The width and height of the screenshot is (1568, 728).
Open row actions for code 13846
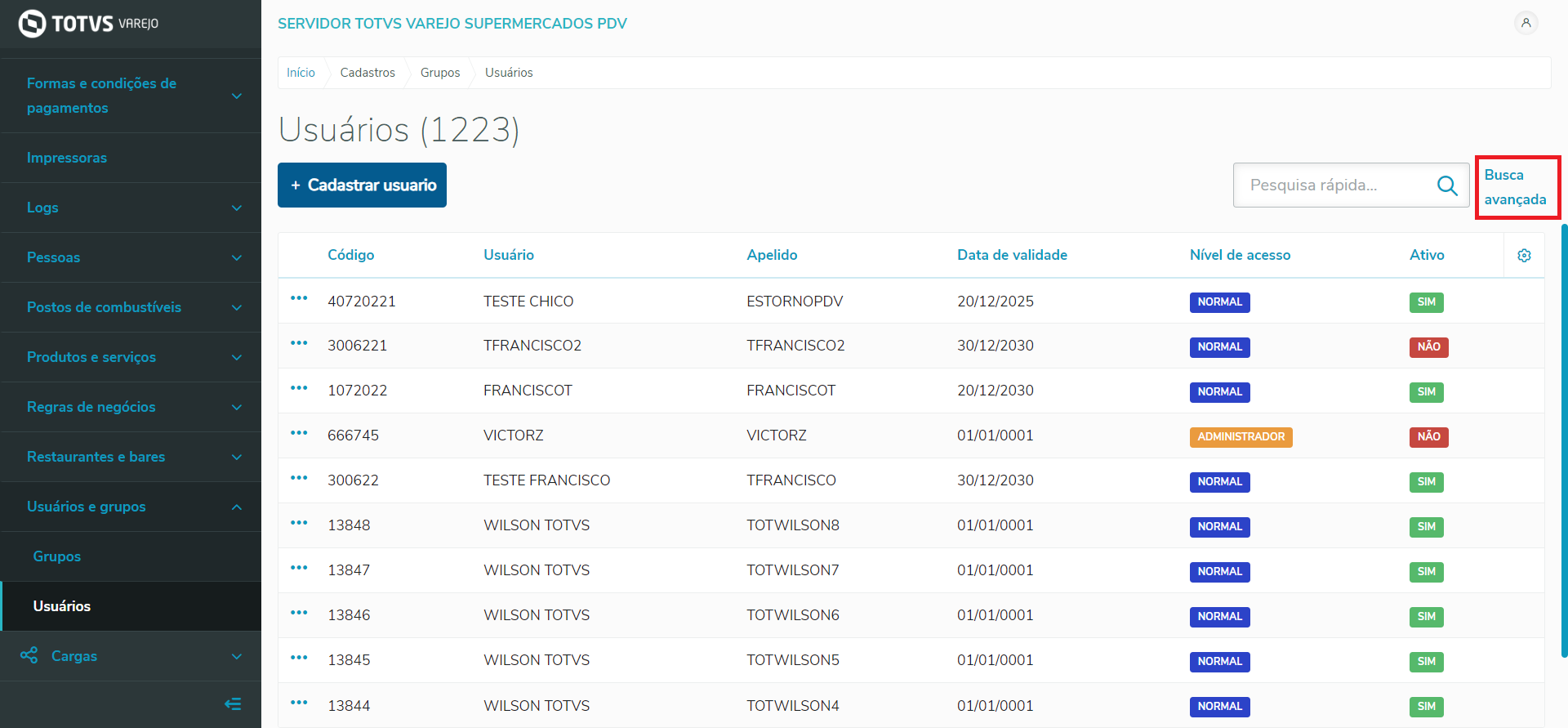[299, 613]
